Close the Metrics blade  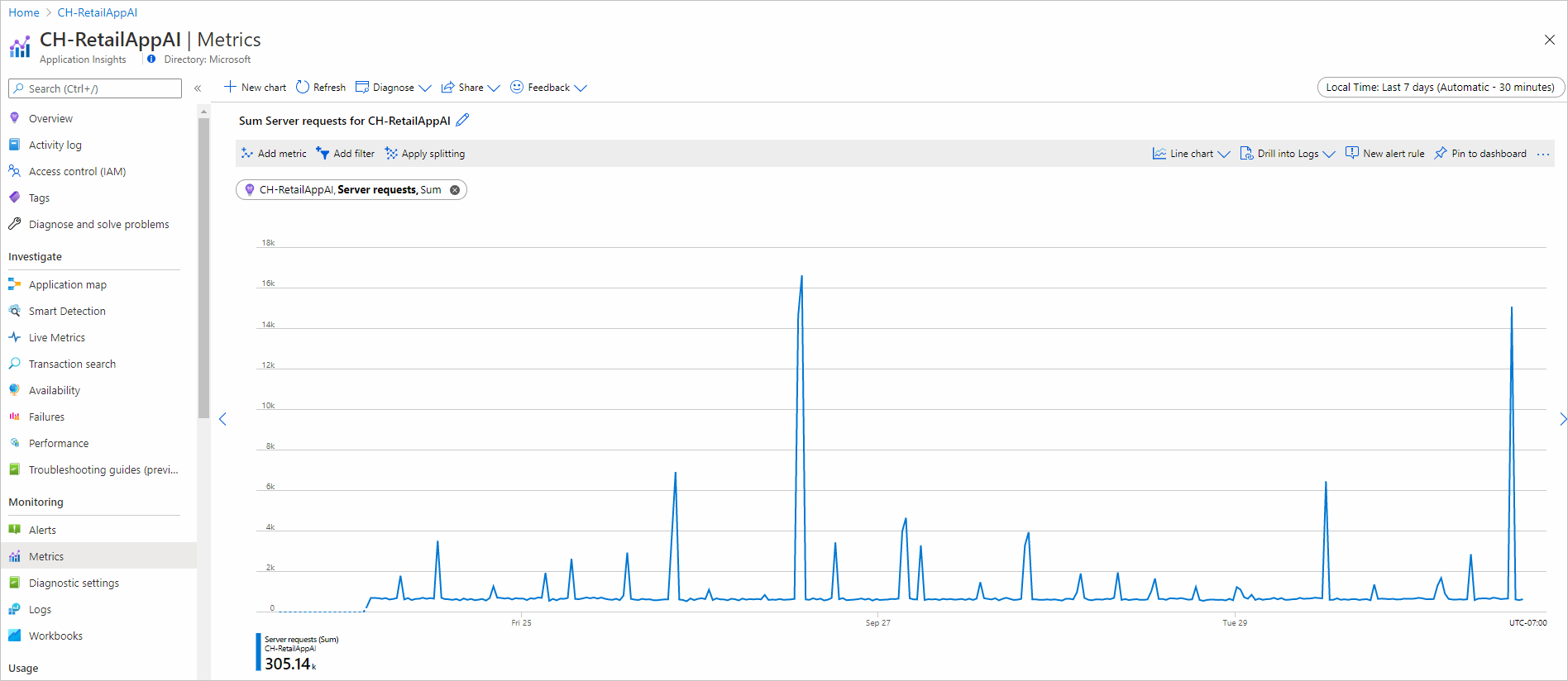[x=1550, y=40]
